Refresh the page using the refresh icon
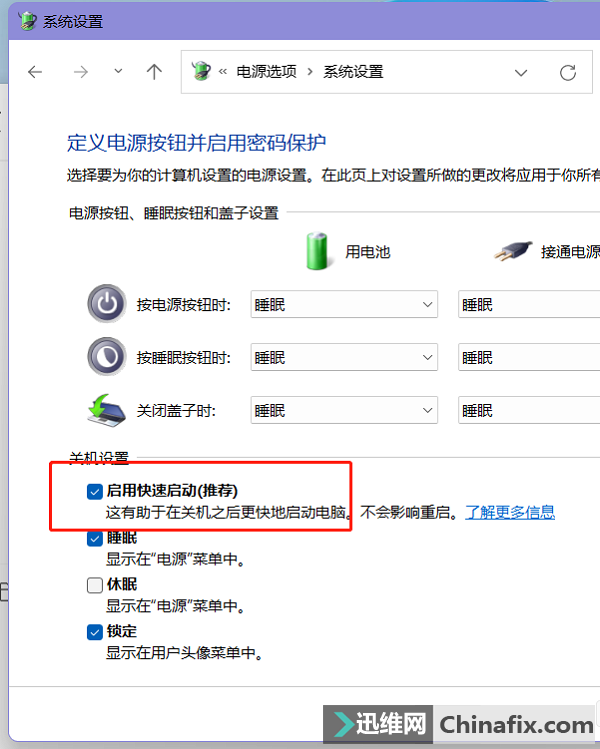The width and height of the screenshot is (600, 749). 568,72
